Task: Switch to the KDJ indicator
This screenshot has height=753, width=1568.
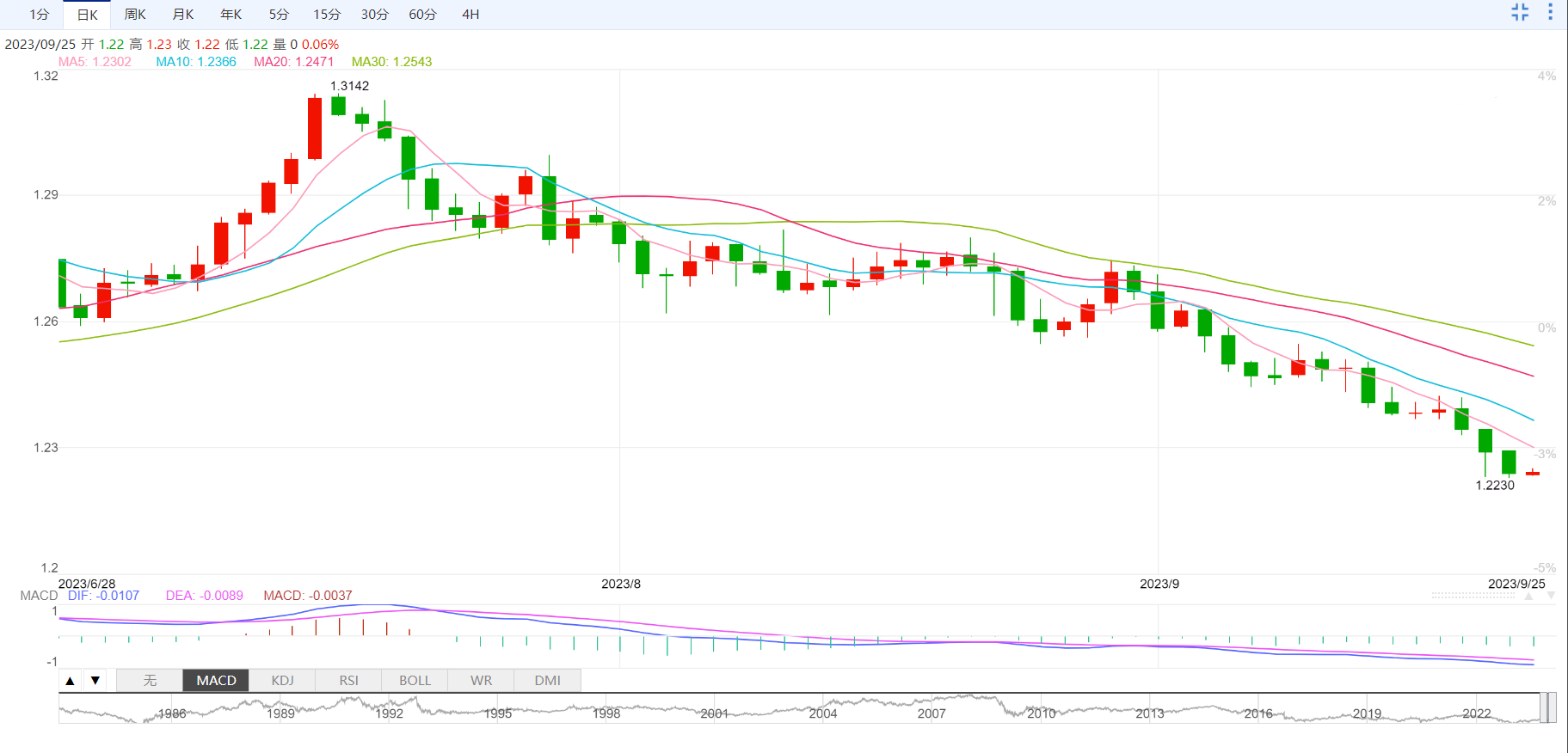Action: (x=282, y=681)
